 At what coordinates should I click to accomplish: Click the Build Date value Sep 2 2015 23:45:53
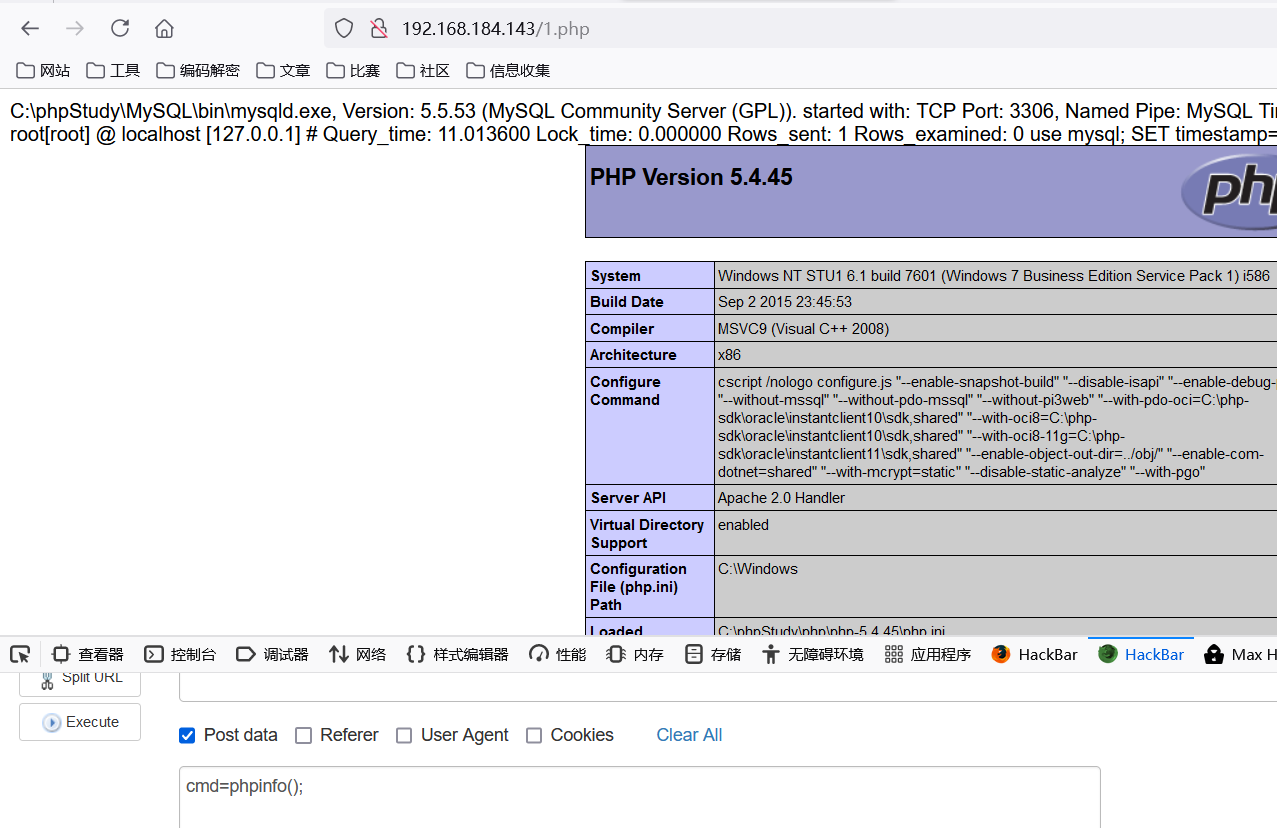click(x=785, y=302)
